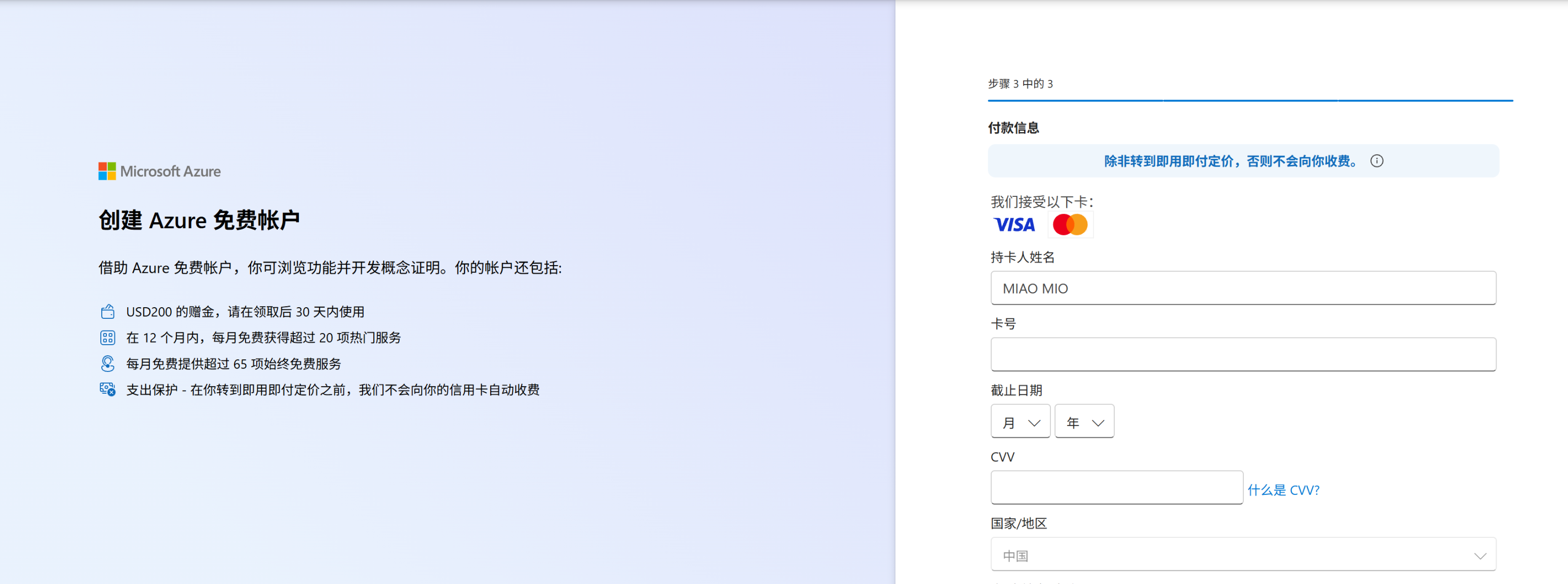Click the 创建 Azure 免费帐户 heading

pos(199,220)
